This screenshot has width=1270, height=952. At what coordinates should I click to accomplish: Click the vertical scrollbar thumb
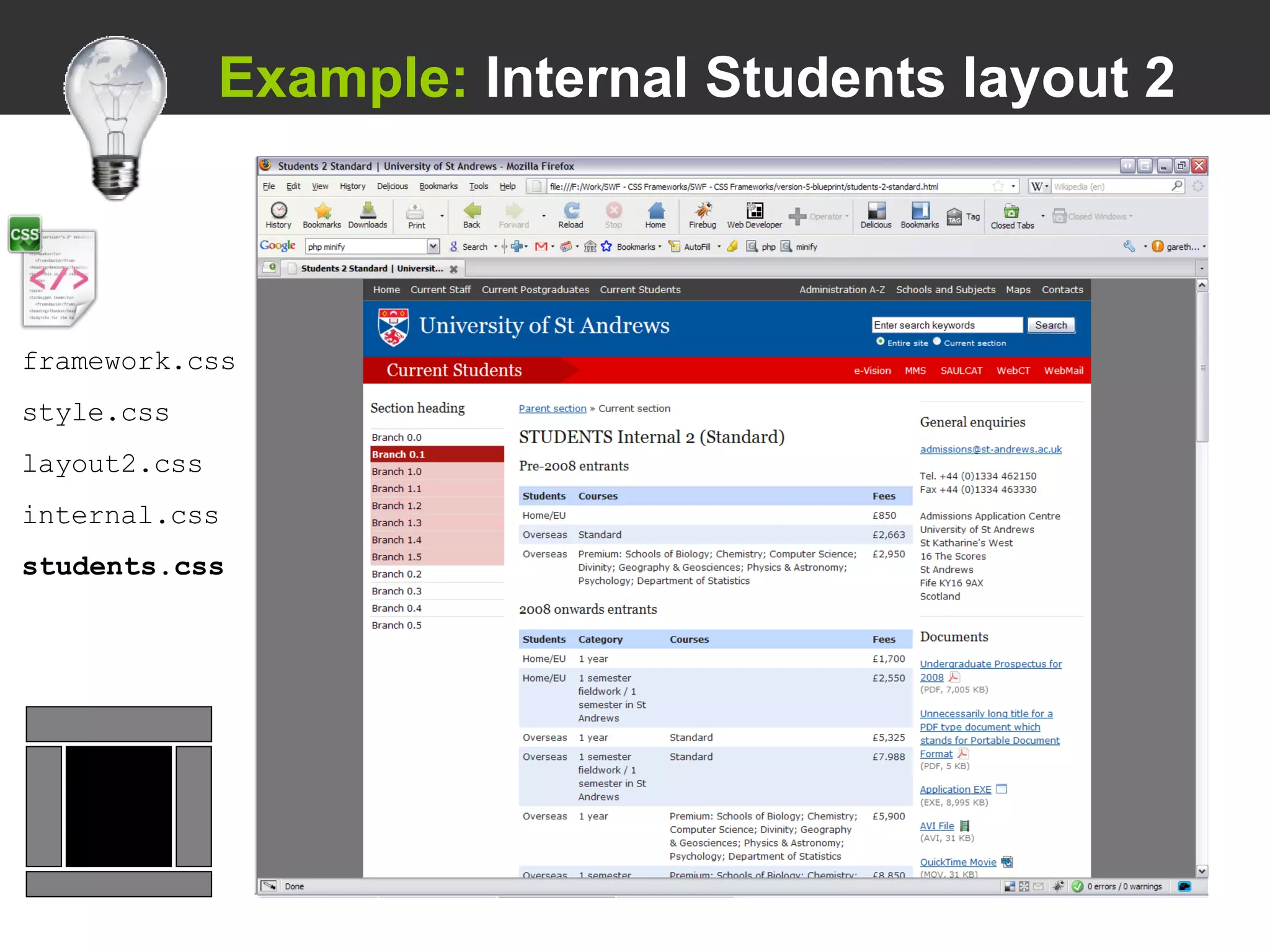pyautogui.click(x=1202, y=367)
